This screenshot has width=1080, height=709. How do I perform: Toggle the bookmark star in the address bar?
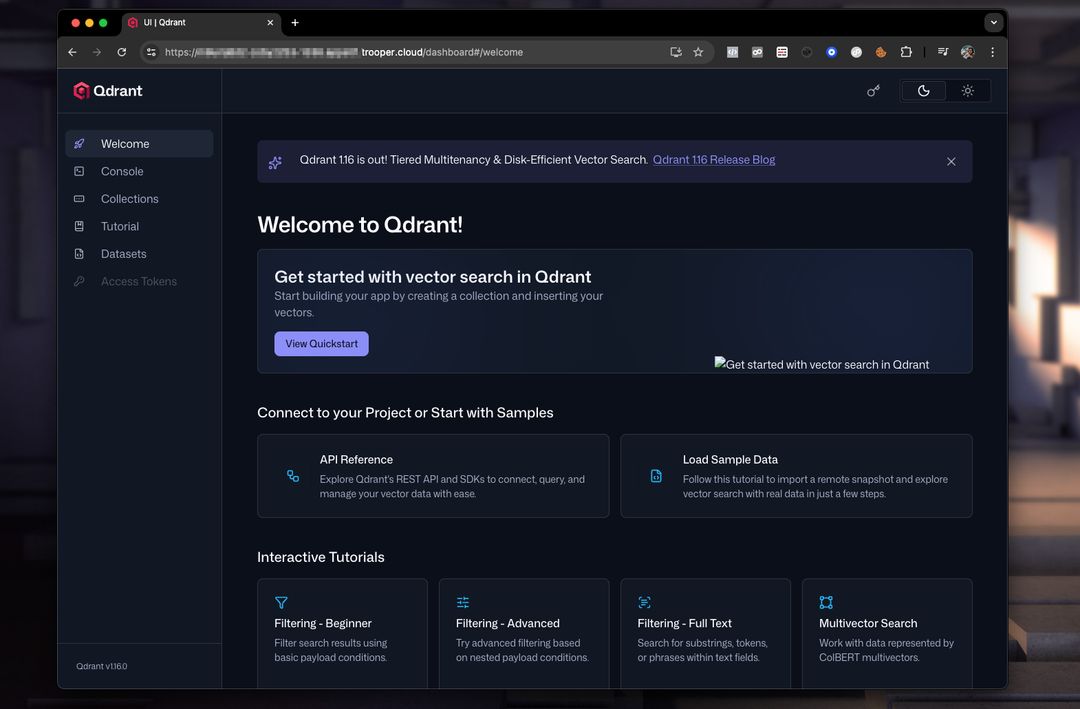pos(698,52)
